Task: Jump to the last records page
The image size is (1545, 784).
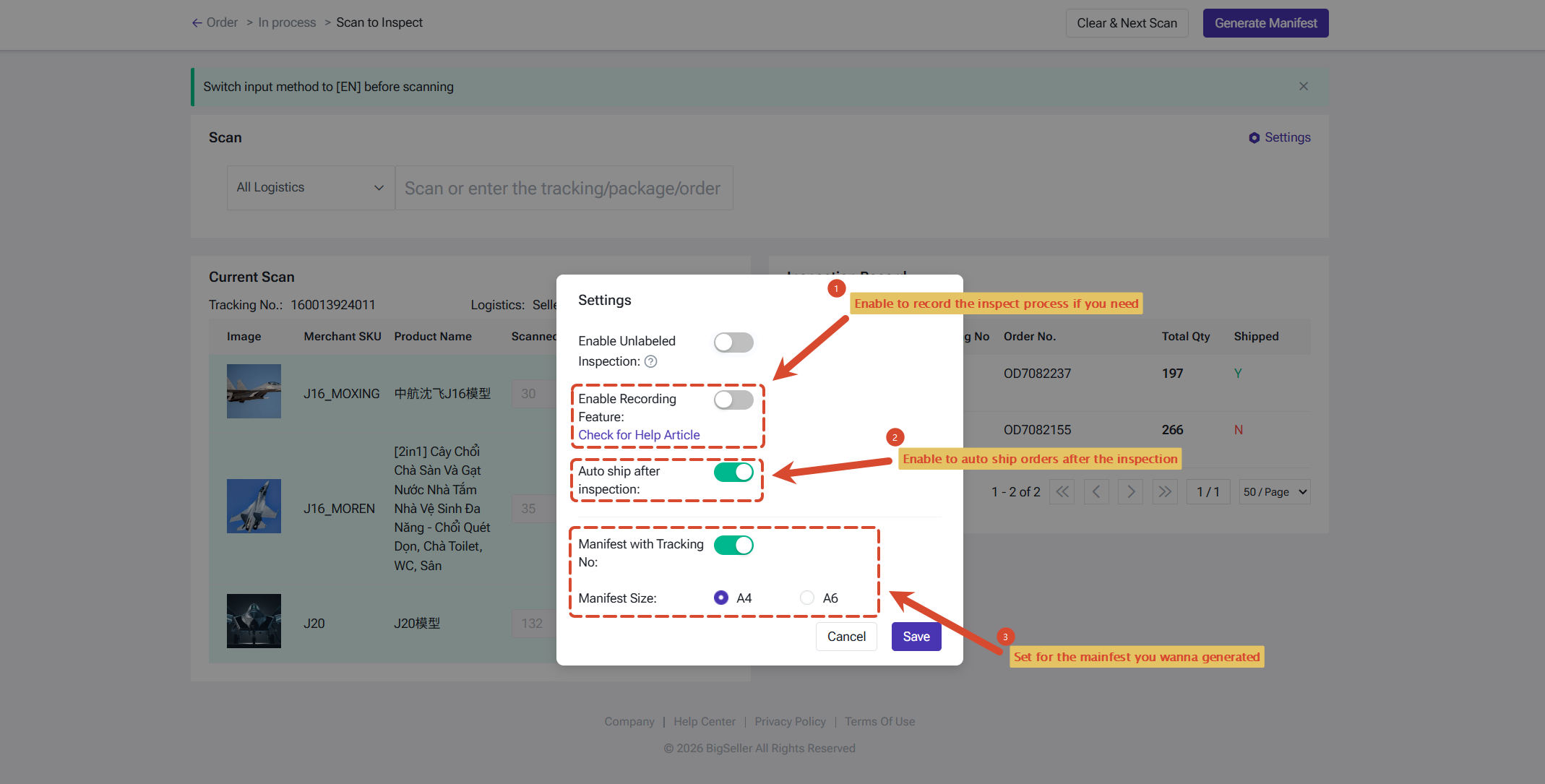Action: pyautogui.click(x=1165, y=492)
